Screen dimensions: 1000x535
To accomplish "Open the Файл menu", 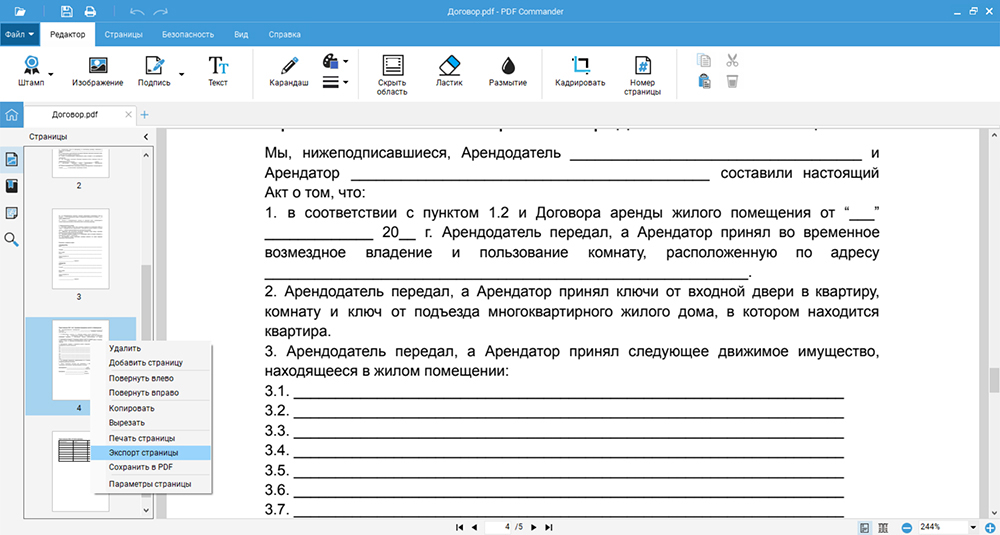I will tap(20, 34).
